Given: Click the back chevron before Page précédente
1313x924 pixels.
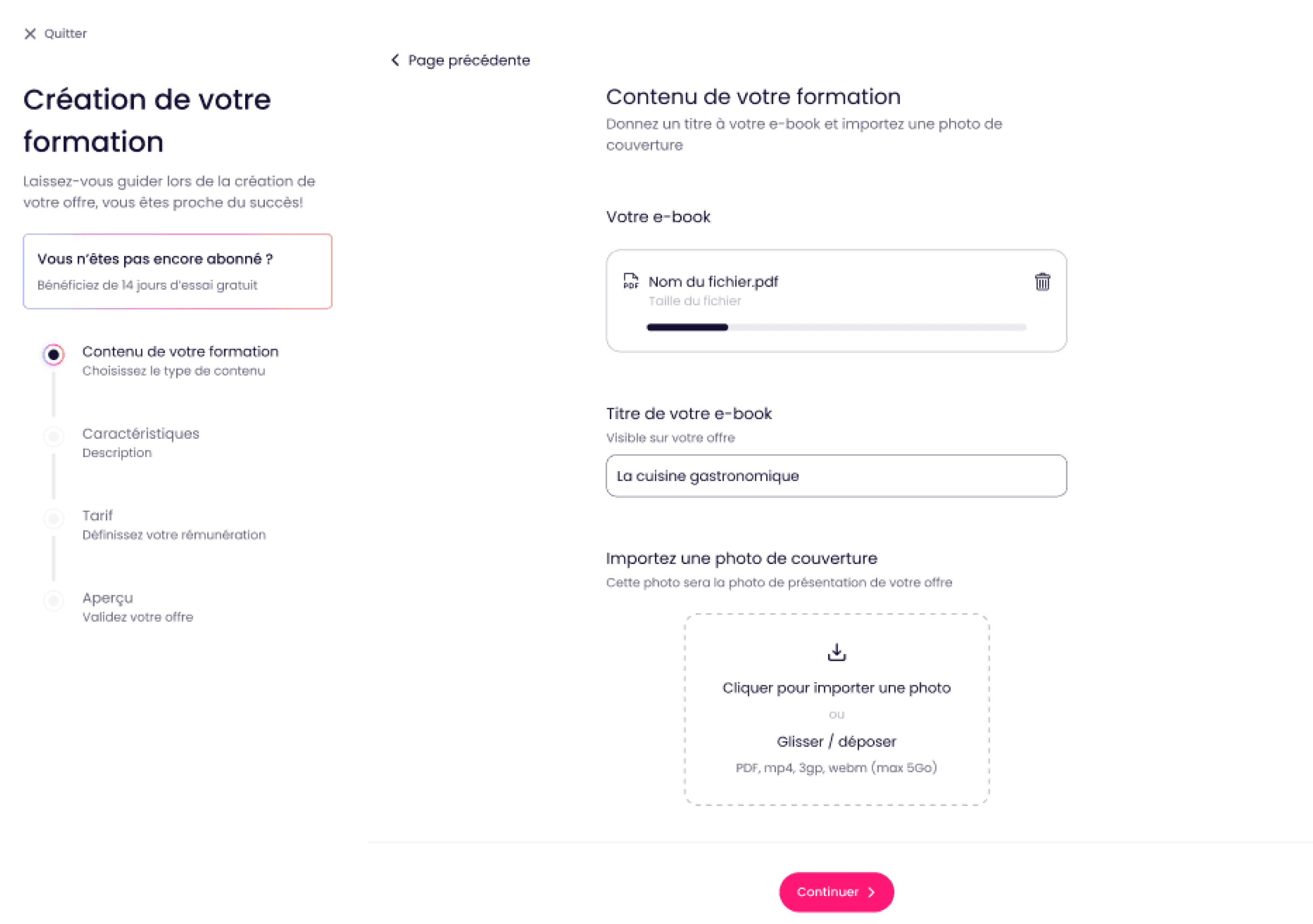Looking at the screenshot, I should [395, 60].
